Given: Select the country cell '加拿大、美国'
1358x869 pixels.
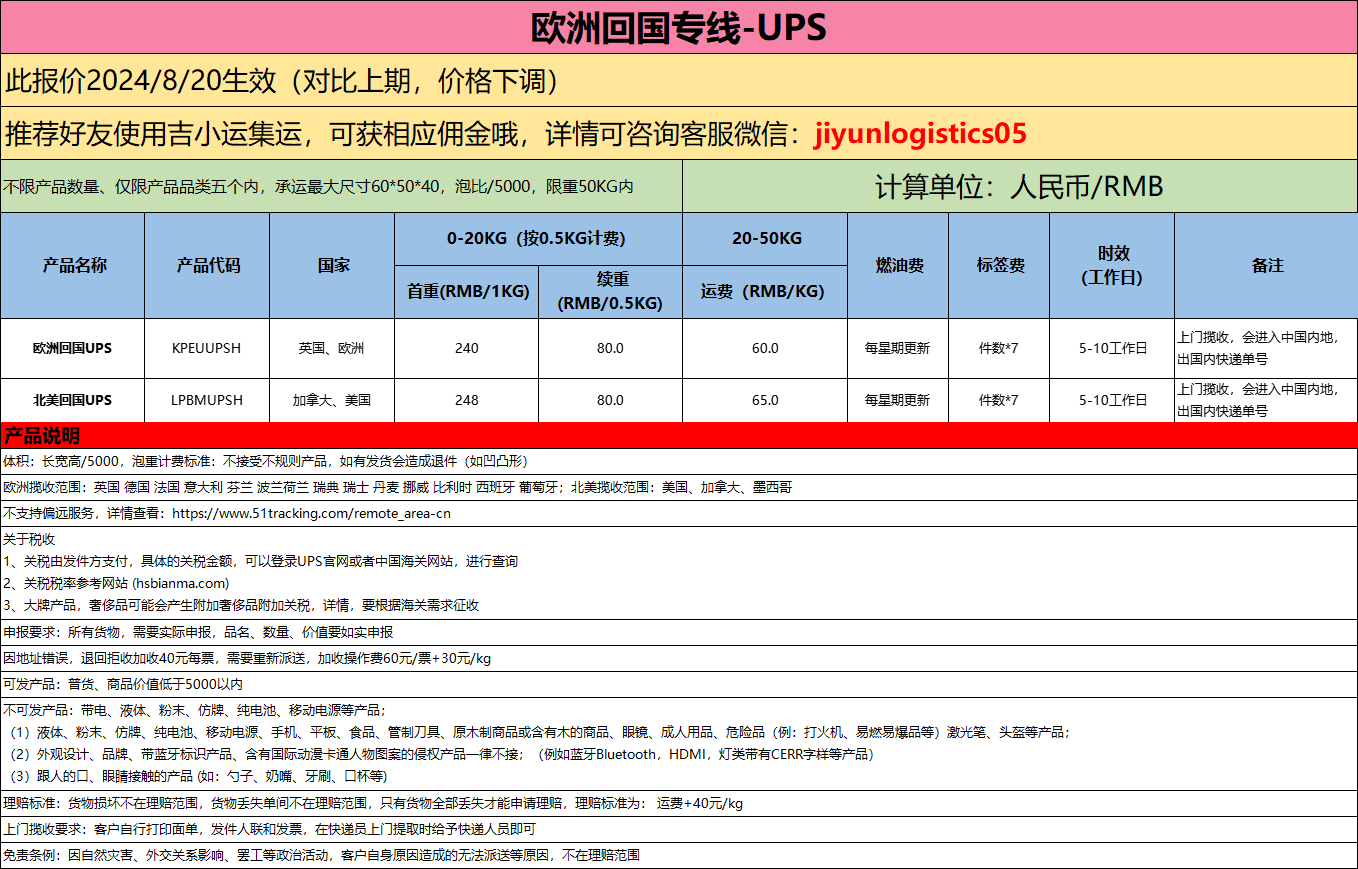Looking at the screenshot, I should tap(332, 400).
